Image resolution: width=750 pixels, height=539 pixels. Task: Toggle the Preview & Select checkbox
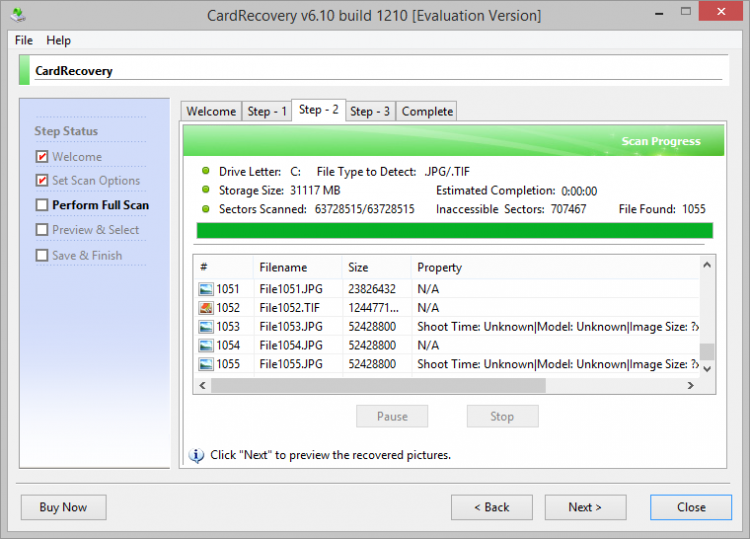coord(42,230)
